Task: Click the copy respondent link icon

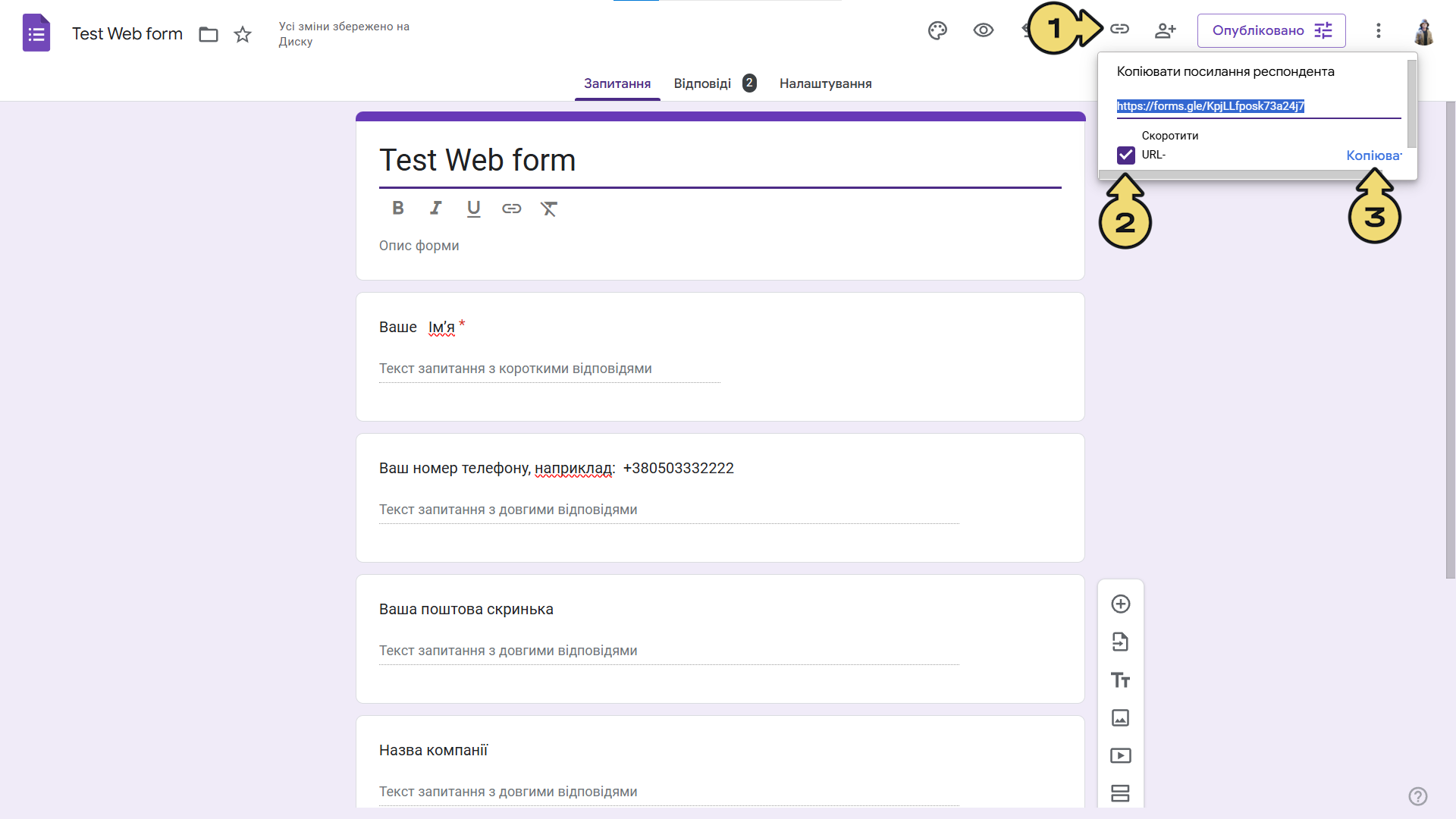Action: point(1119,30)
